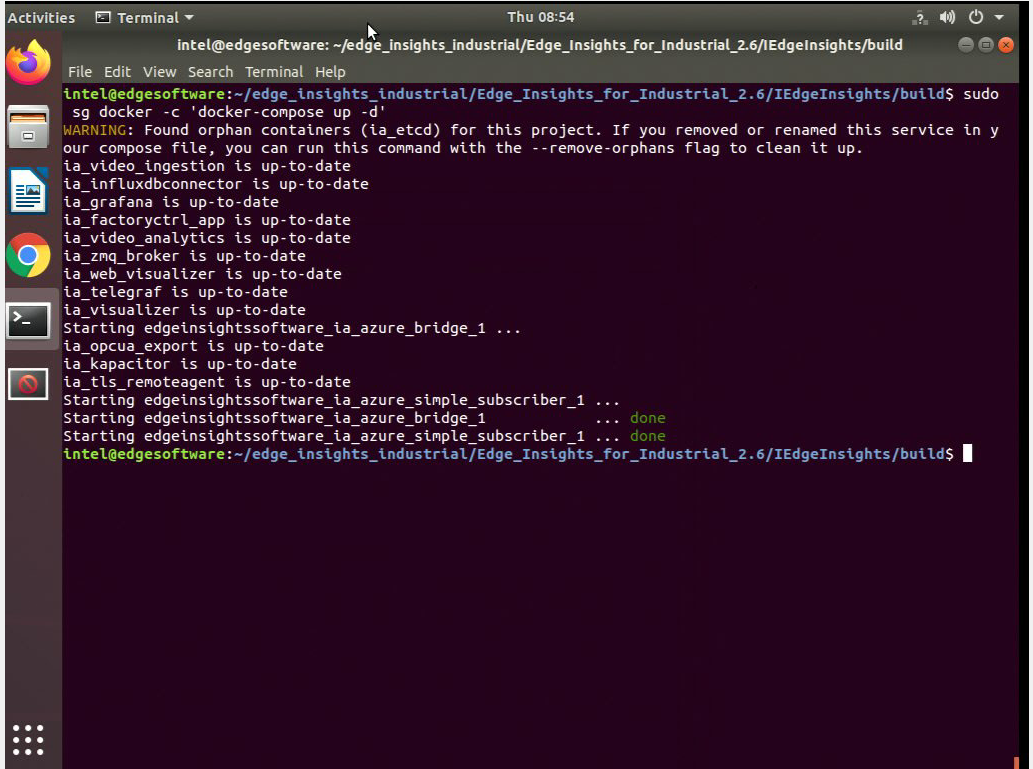Viewport: 1033px width, 769px height.
Task: Open the red prohibited-sign dock application
Action: click(28, 384)
